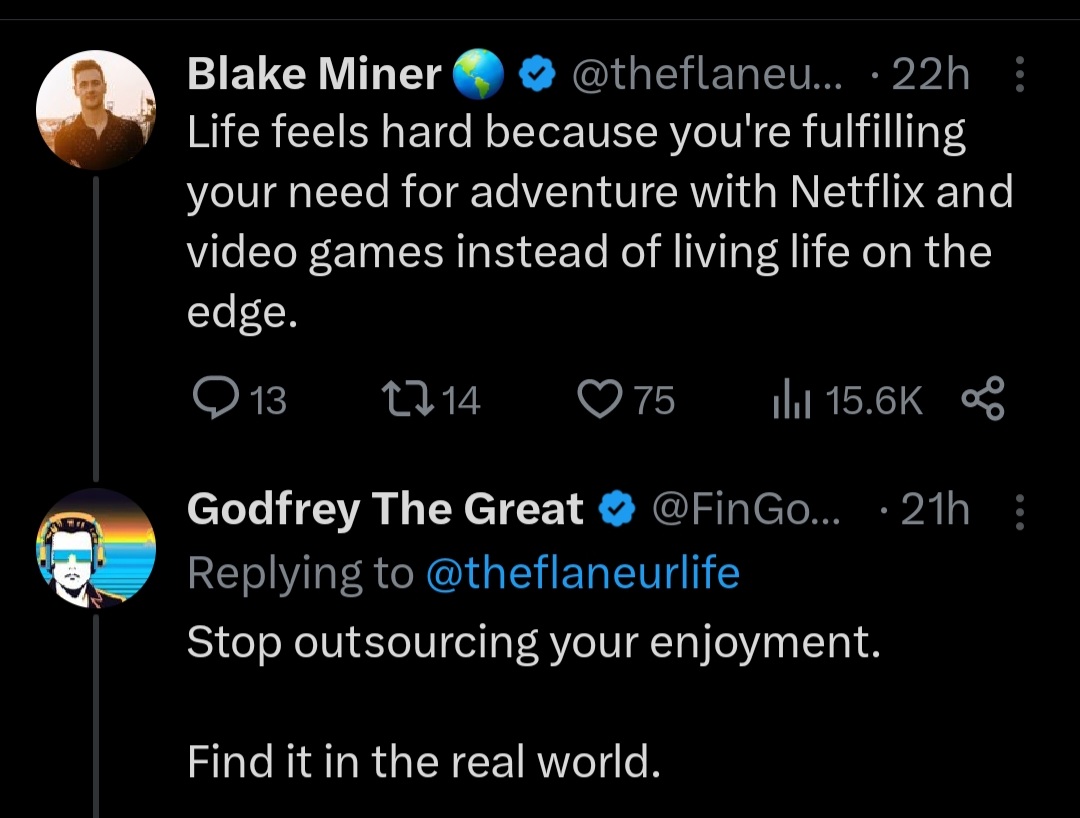Image resolution: width=1080 pixels, height=818 pixels.
Task: Reply to Blake Miner's tweet
Action: pos(211,400)
